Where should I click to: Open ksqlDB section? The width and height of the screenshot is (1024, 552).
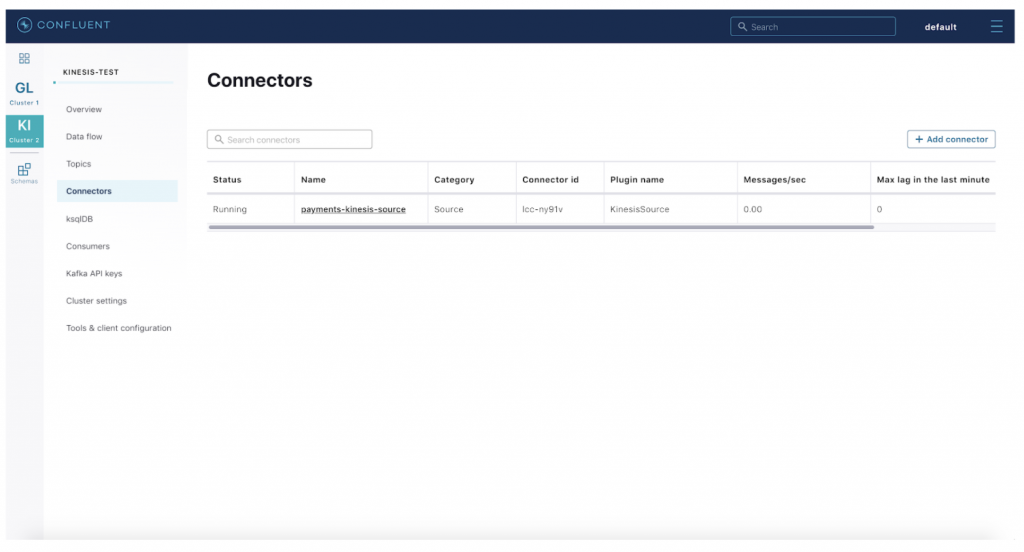click(80, 219)
